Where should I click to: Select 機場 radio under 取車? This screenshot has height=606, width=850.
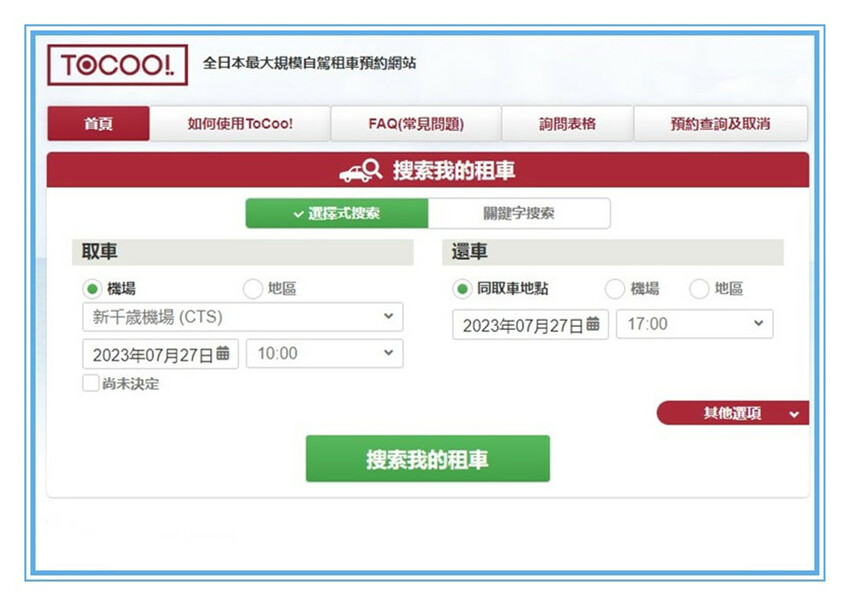click(92, 289)
